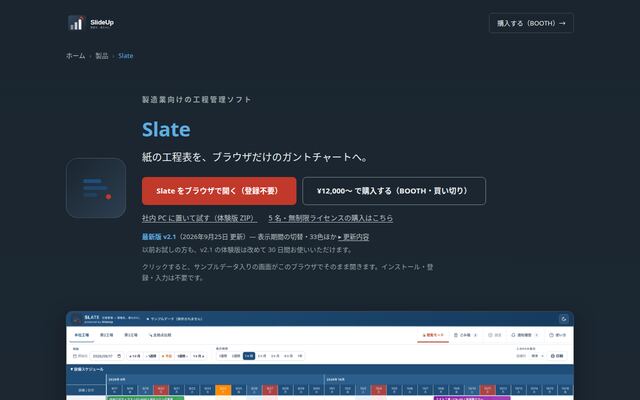The width and height of the screenshot is (640, 400).
Task: Click the クリックすると、サンプルデータ入り paragraph
Action: [288, 272]
